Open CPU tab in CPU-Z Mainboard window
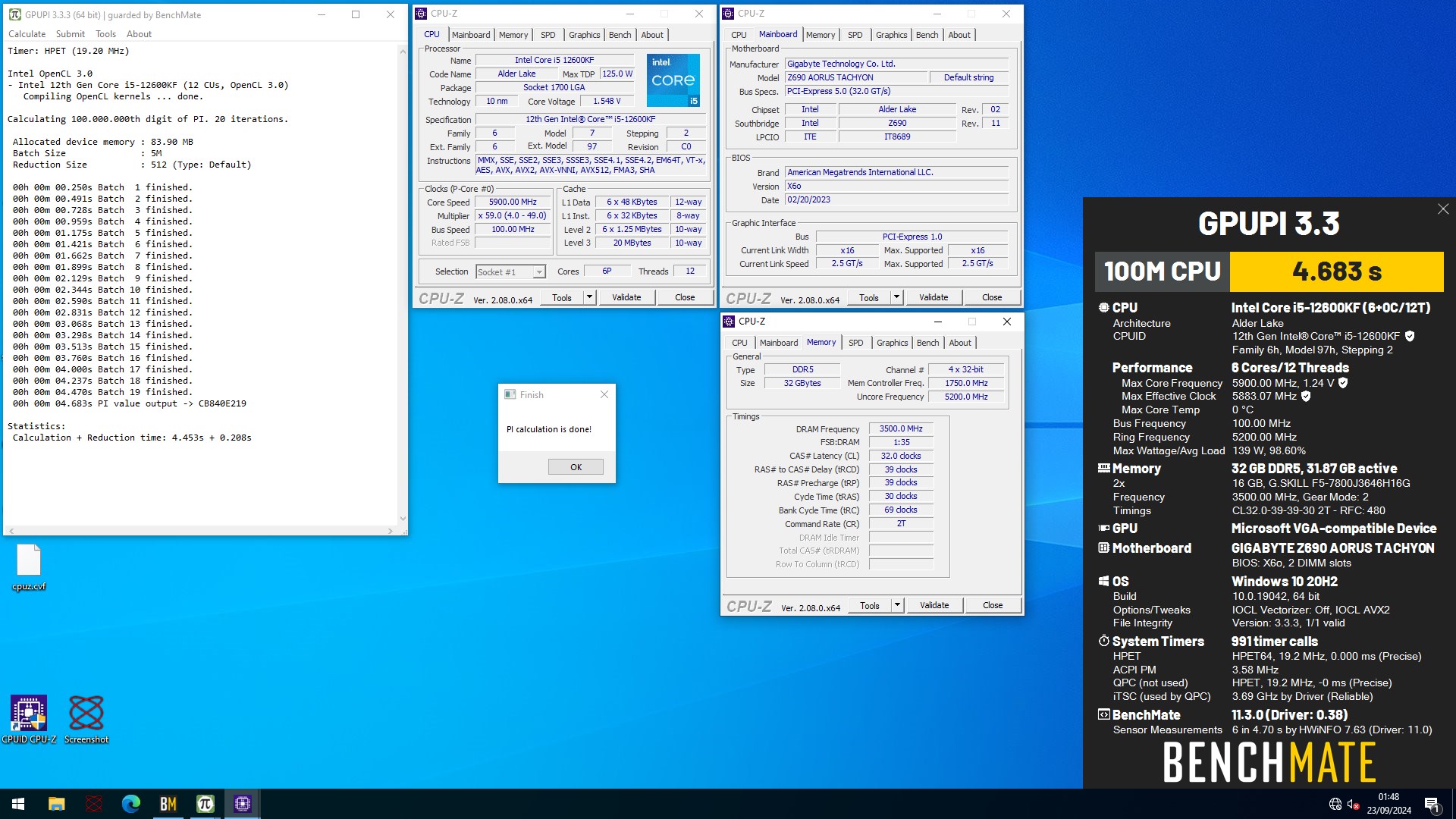Image resolution: width=1456 pixels, height=819 pixels. (739, 35)
